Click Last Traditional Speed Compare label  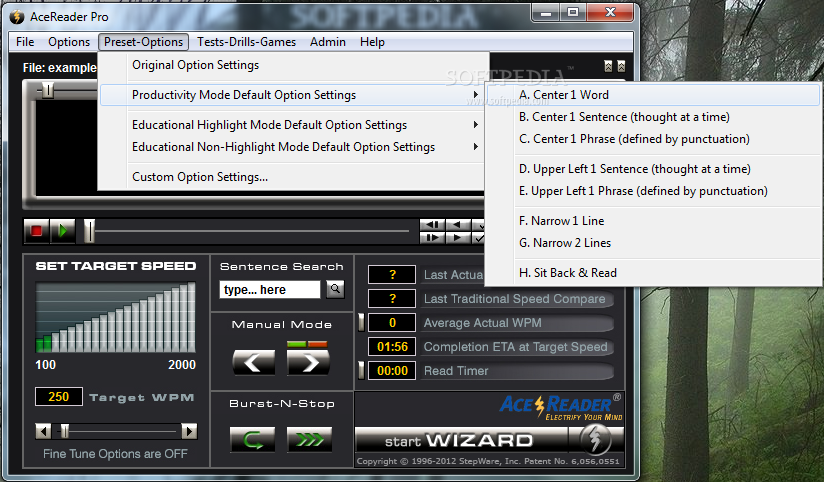click(514, 299)
